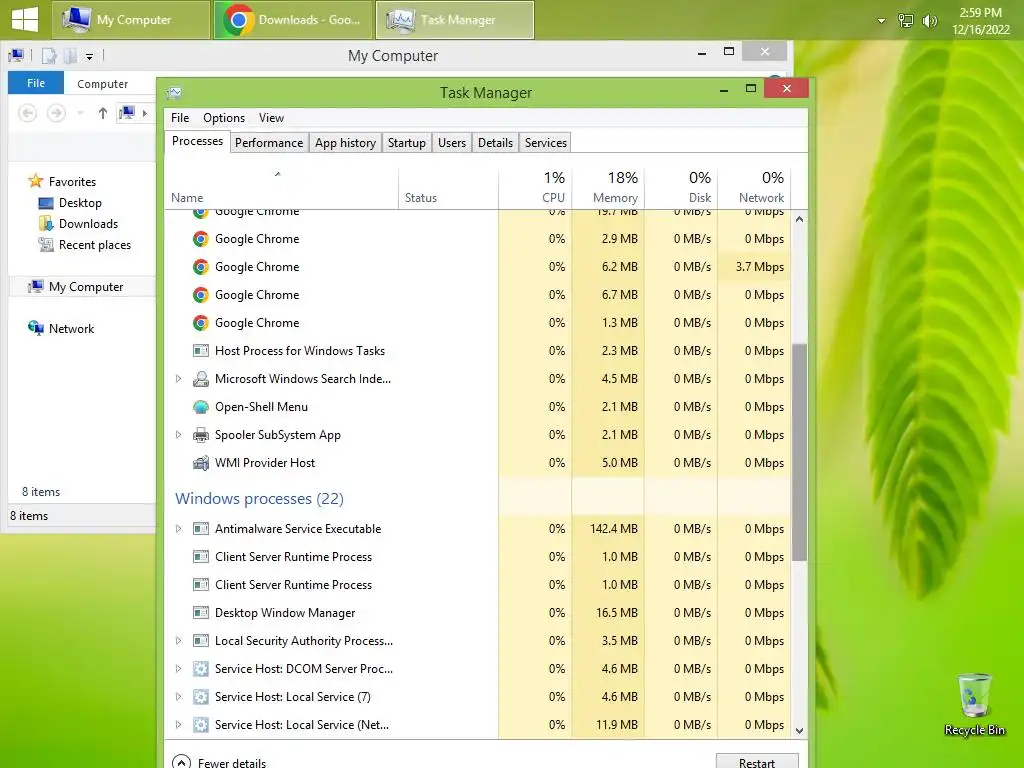Select the Task Manager taskbar button
This screenshot has height=768, width=1024.
coord(455,20)
